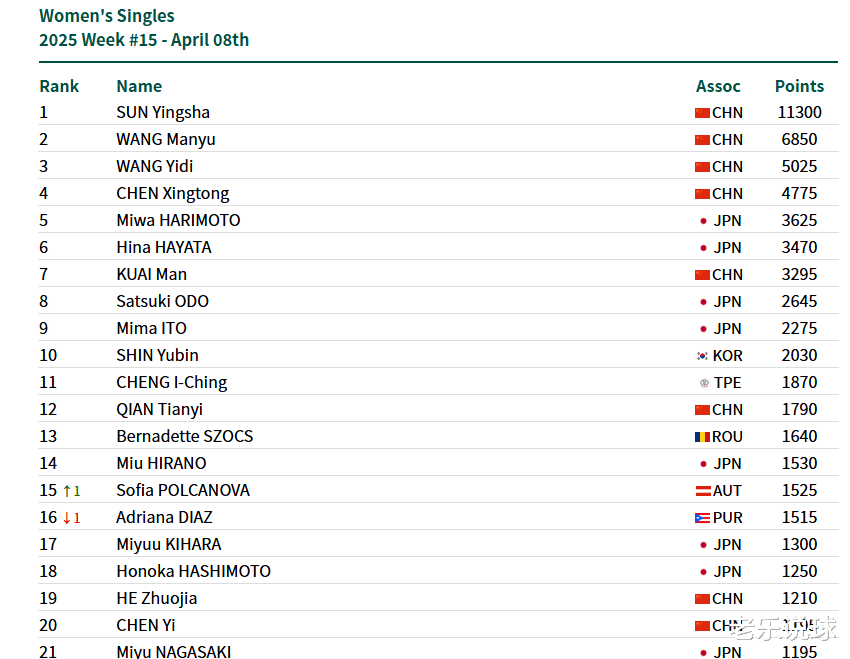This screenshot has height=659, width=850.
Task: Click the Women's Singles heading
Action: click(x=107, y=16)
